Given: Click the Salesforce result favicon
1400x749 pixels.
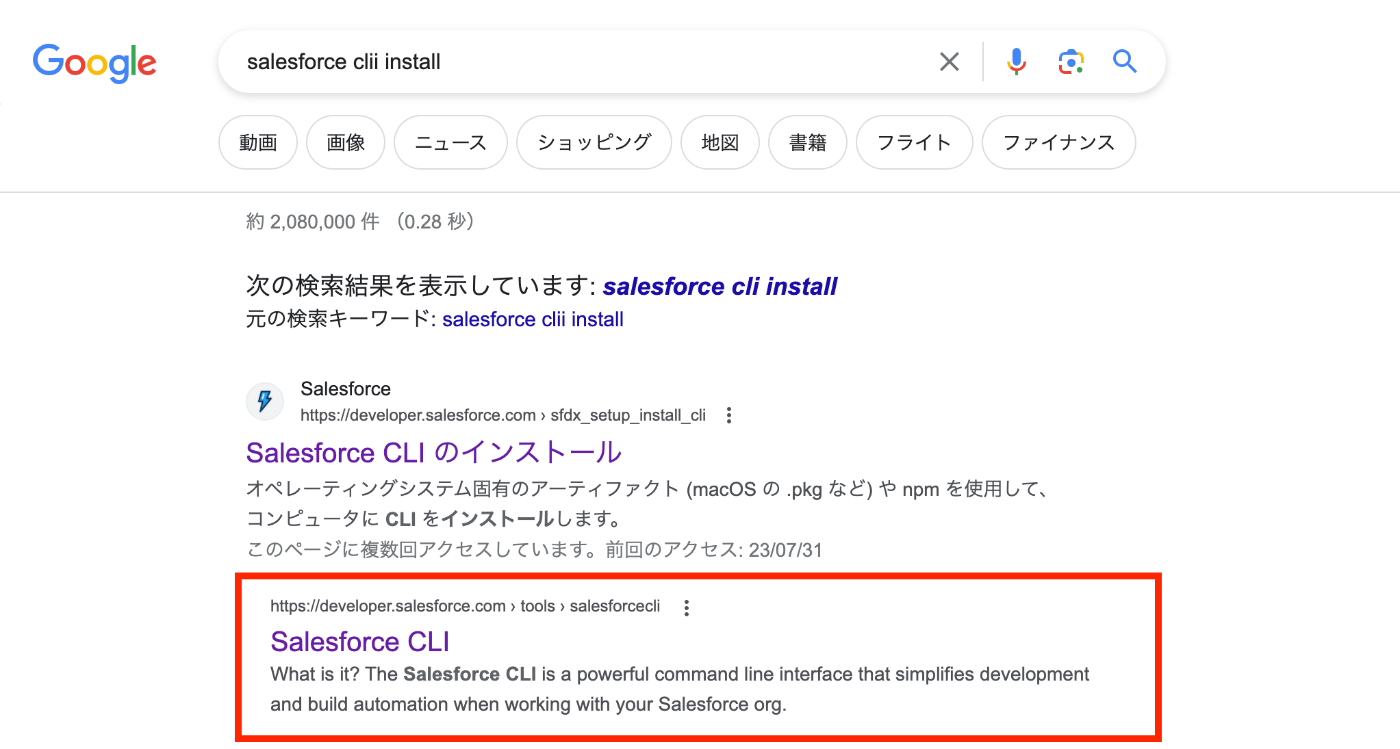Looking at the screenshot, I should point(265,402).
